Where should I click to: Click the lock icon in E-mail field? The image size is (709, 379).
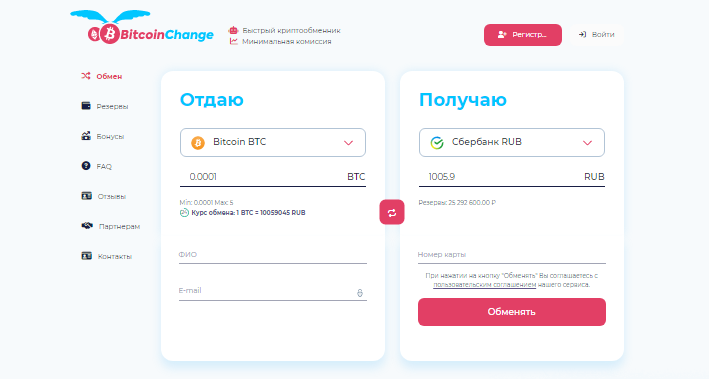coord(359,293)
